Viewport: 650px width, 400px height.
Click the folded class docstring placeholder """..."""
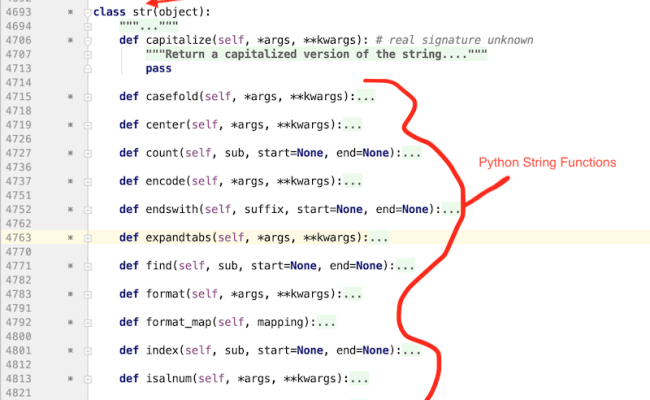click(149, 27)
